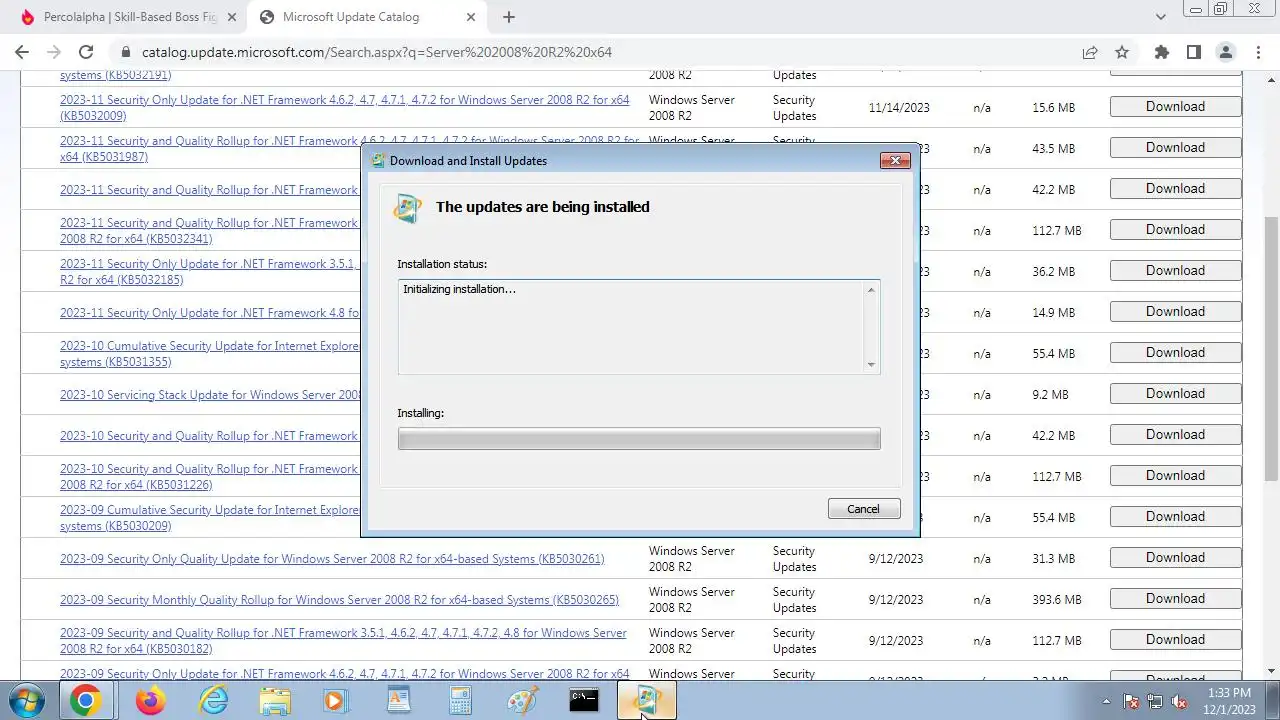
Task: Click the Installing progress bar
Action: pyautogui.click(x=639, y=438)
